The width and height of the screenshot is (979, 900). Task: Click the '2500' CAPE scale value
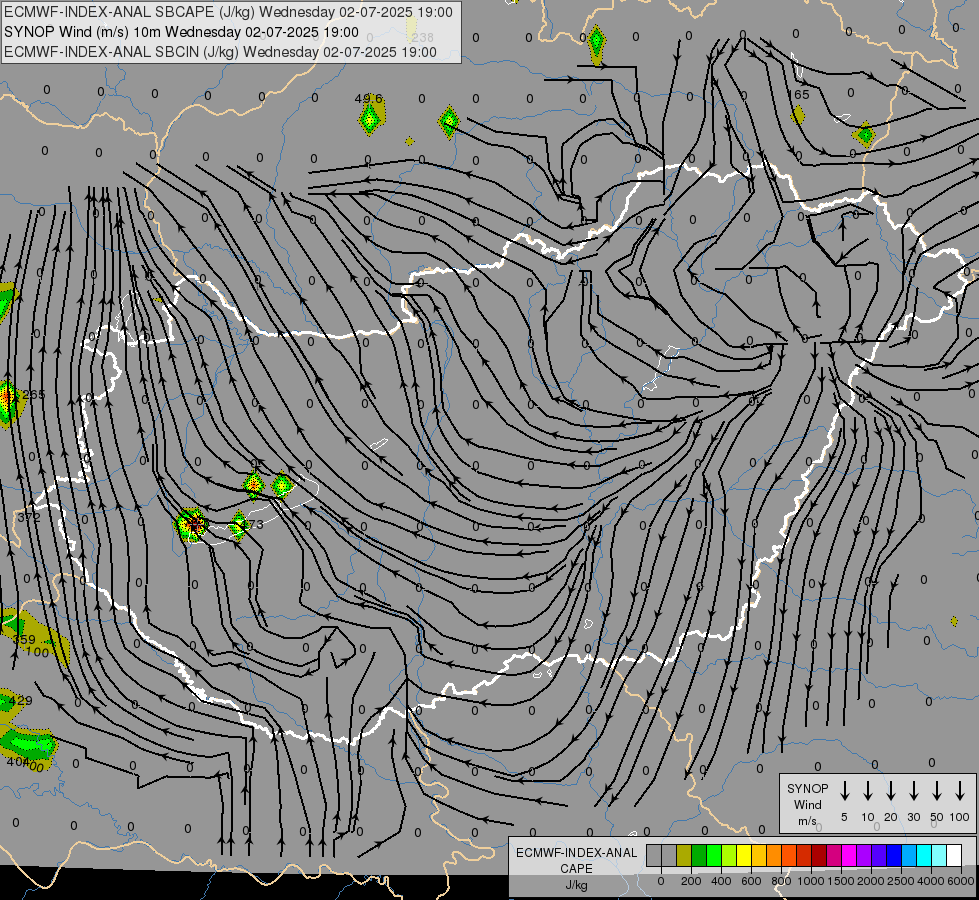[x=901, y=881]
